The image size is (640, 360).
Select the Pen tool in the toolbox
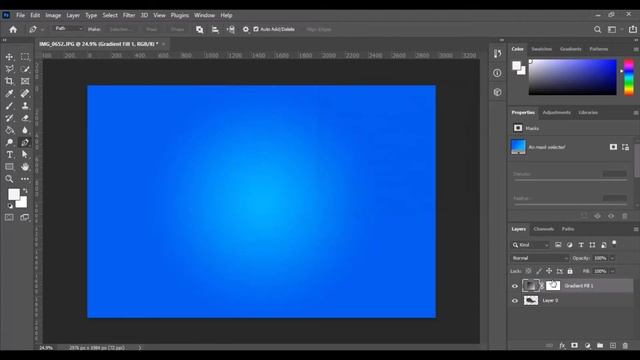pos(25,142)
